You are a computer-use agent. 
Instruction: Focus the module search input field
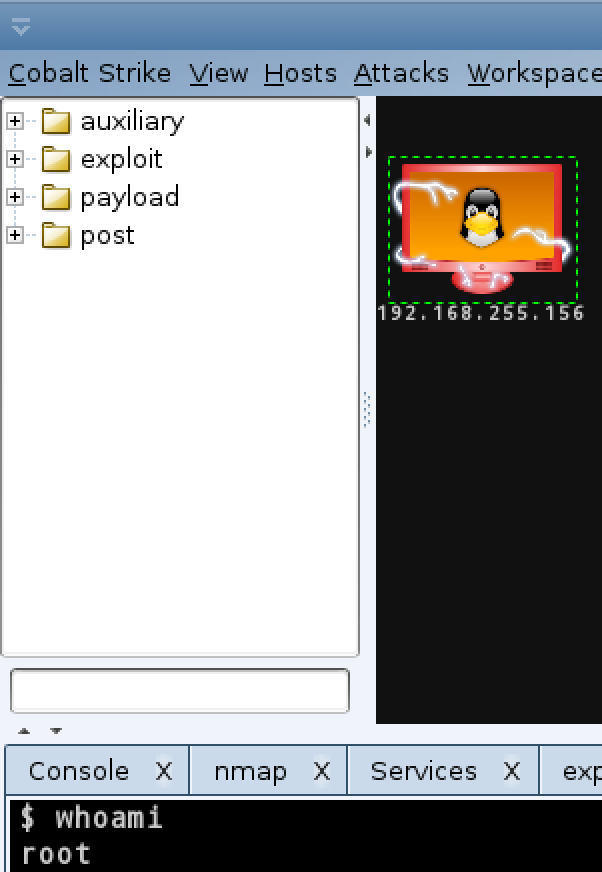click(x=180, y=691)
